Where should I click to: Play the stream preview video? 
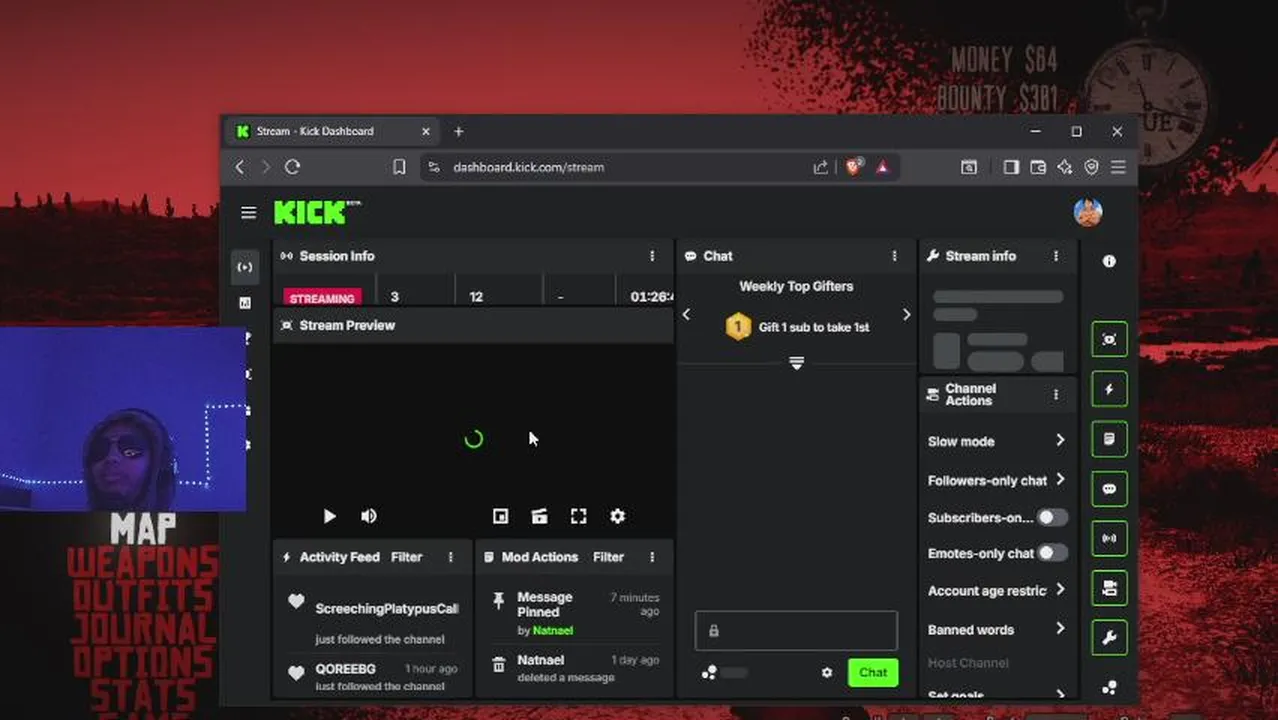(x=329, y=516)
